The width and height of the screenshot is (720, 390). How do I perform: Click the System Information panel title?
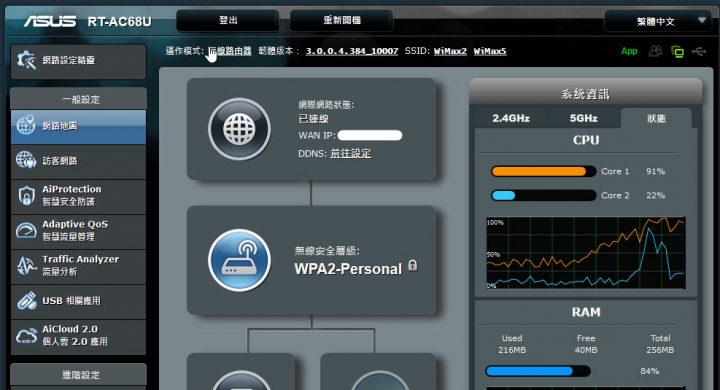pyautogui.click(x=585, y=94)
